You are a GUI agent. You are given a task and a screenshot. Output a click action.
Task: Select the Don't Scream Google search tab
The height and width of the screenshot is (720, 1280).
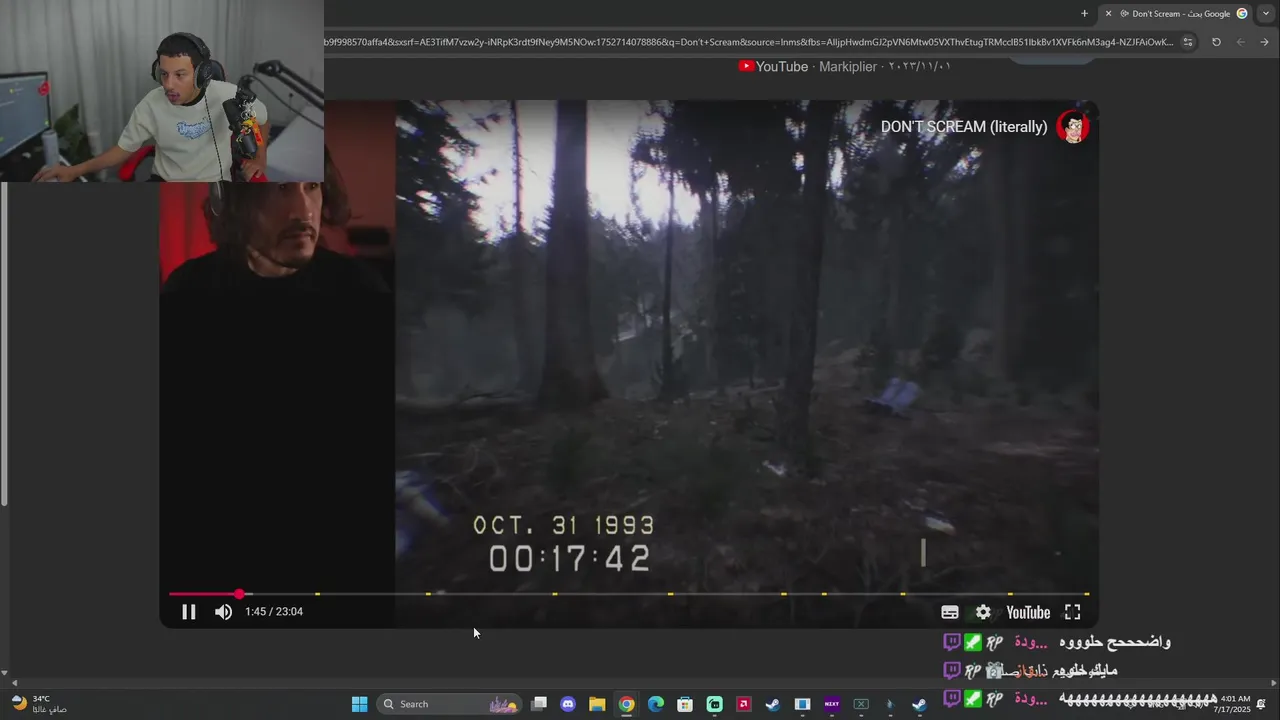1183,13
